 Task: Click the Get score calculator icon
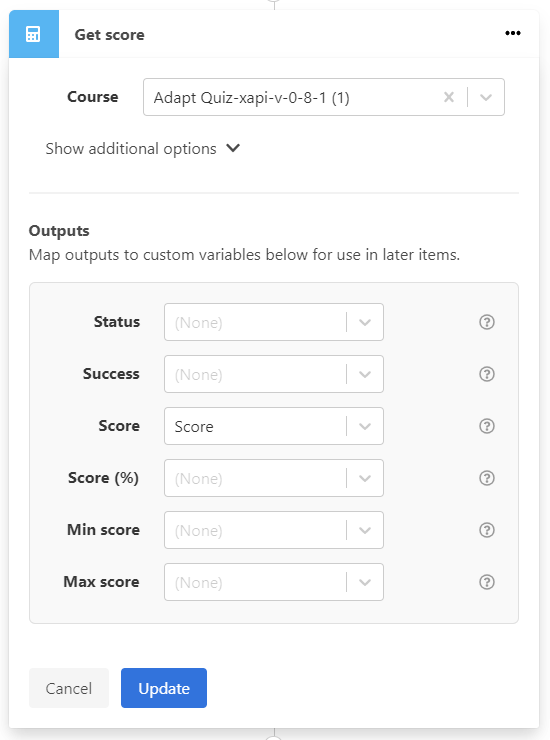(34, 34)
